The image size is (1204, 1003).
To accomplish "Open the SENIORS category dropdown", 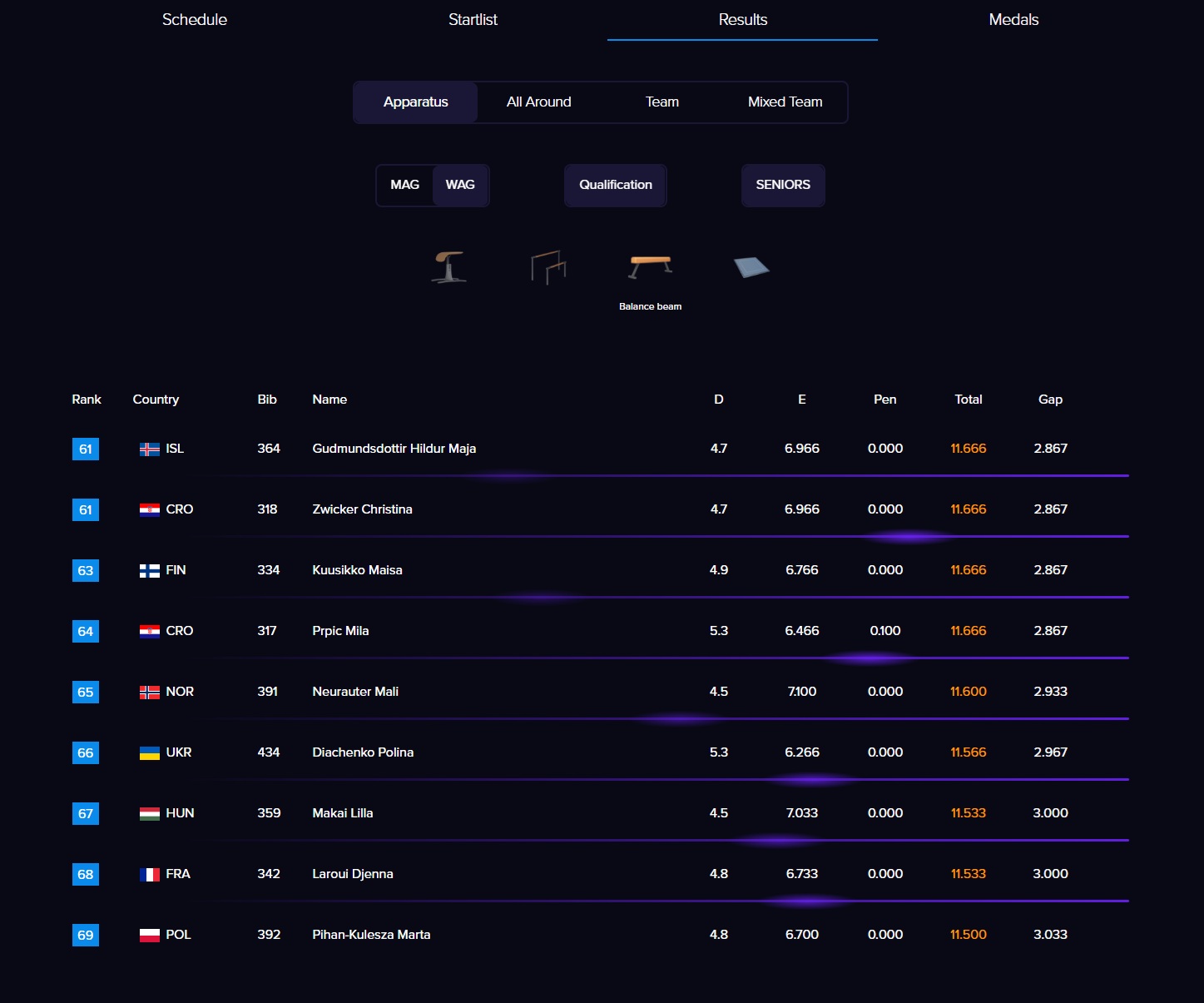I will coord(783,185).
